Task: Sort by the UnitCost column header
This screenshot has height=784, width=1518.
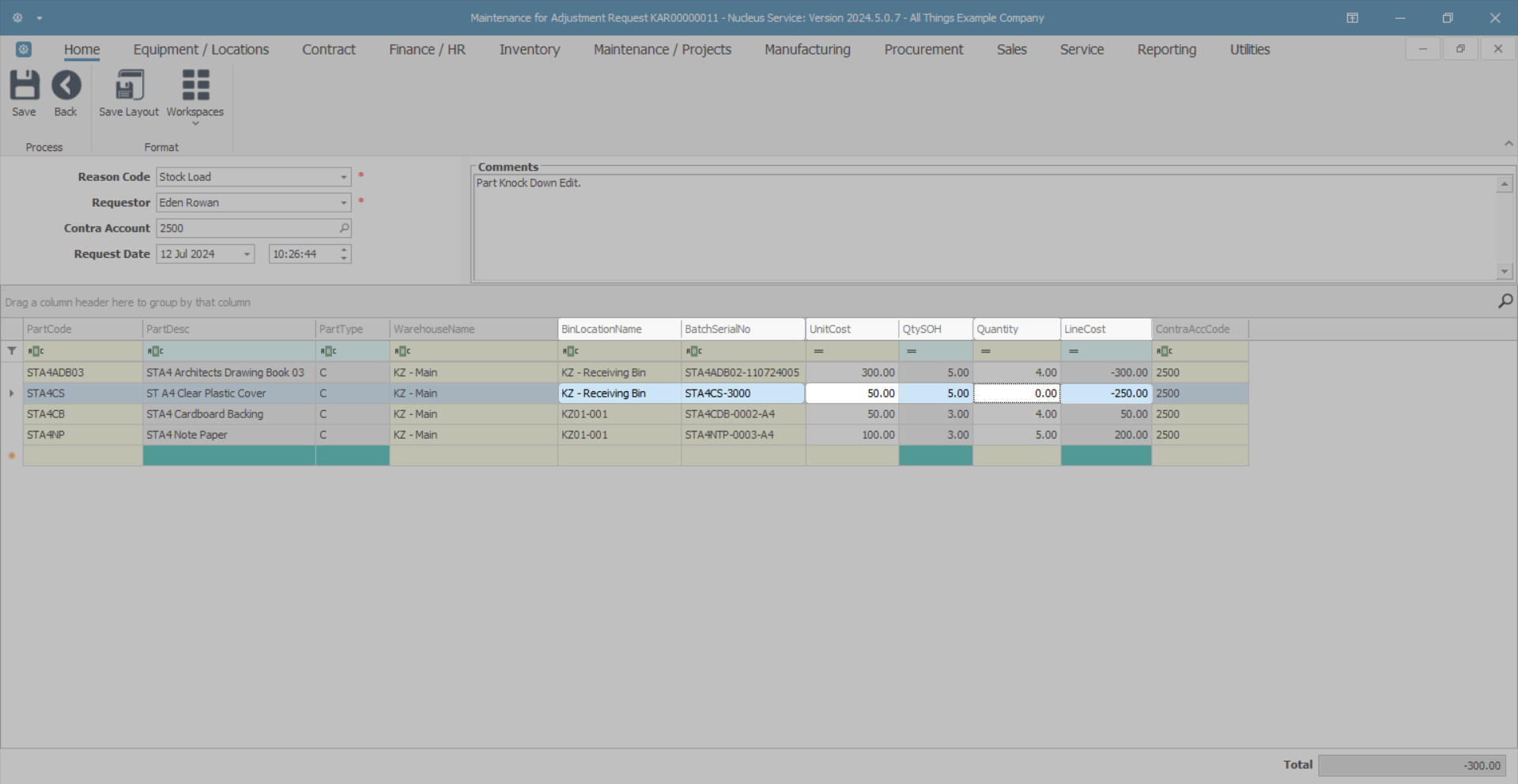Action: 852,329
